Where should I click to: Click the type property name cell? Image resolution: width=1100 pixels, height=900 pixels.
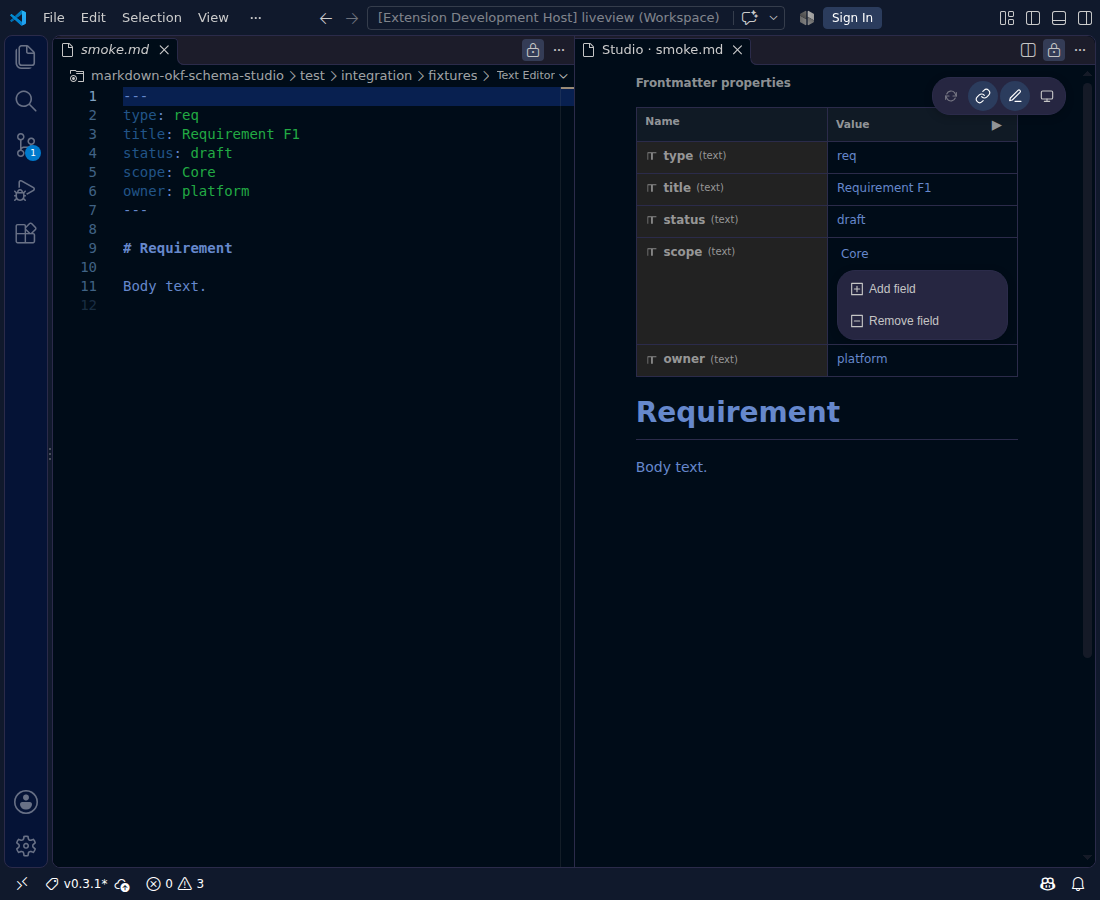pos(732,157)
